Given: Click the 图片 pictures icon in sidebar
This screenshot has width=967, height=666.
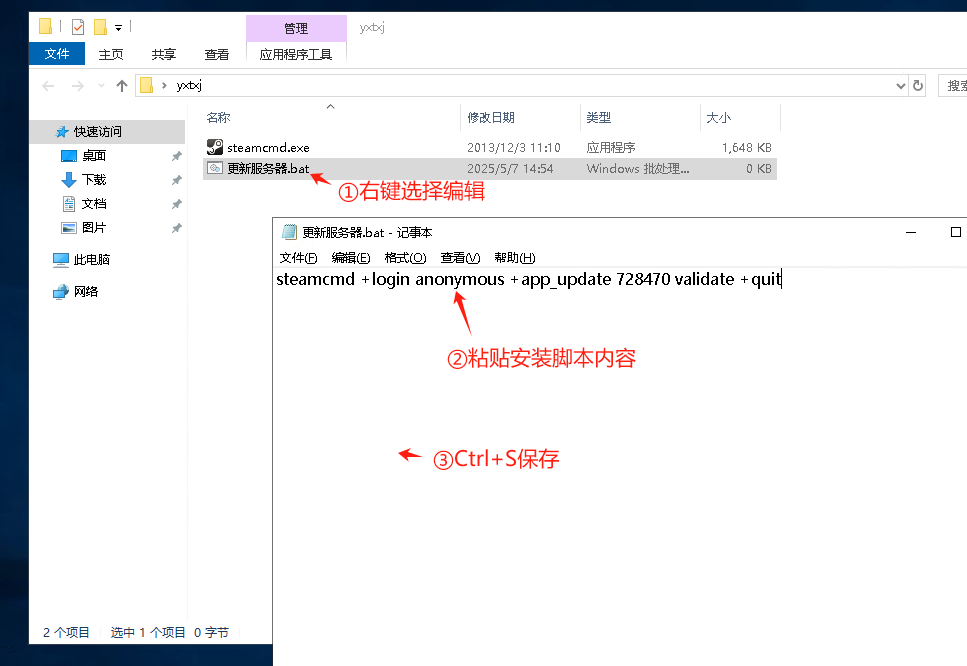Looking at the screenshot, I should 68,228.
